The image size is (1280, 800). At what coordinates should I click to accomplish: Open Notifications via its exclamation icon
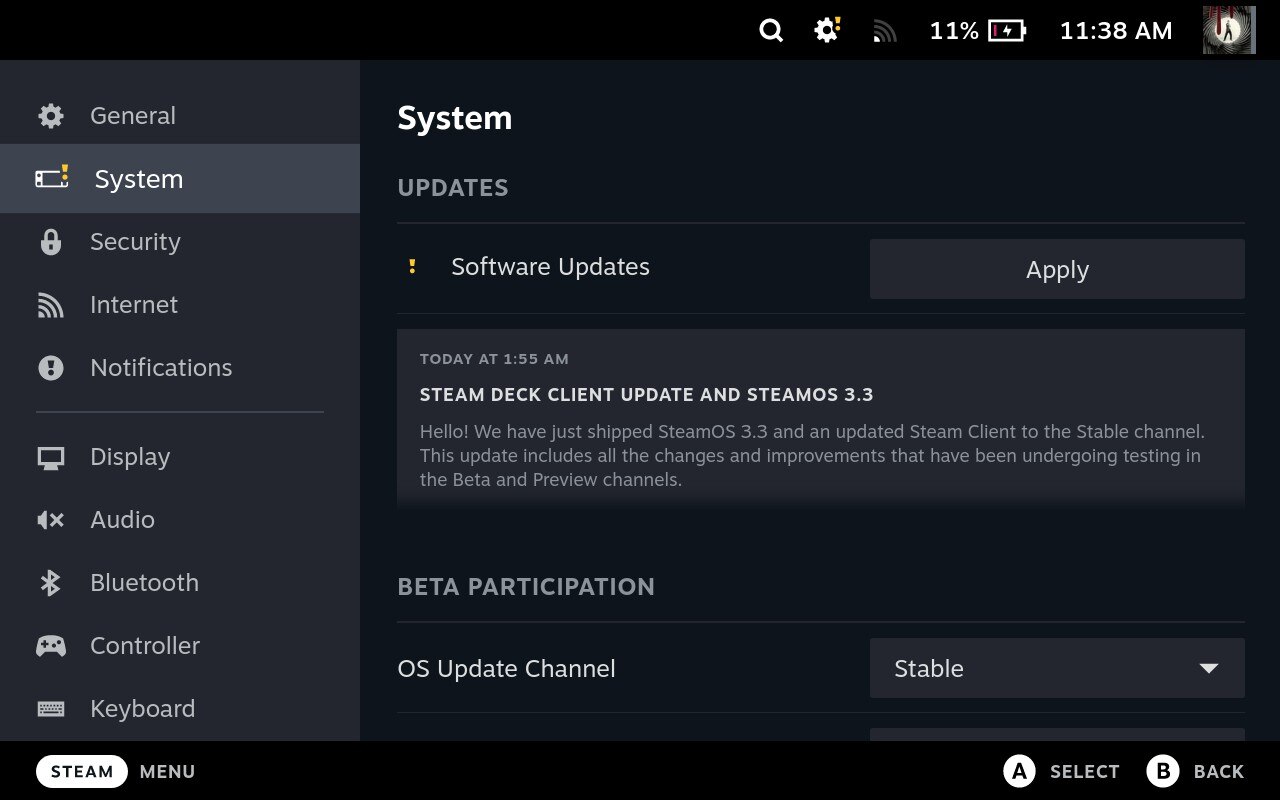[50, 367]
